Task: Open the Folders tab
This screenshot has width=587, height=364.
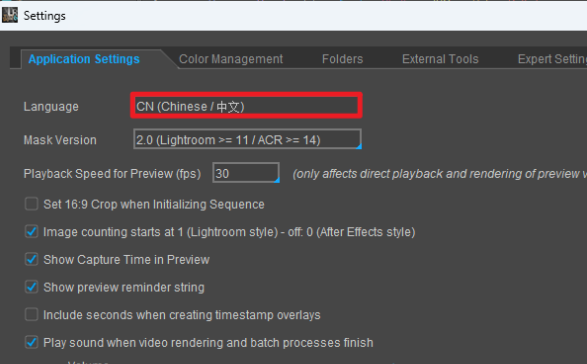Action: coord(343,59)
